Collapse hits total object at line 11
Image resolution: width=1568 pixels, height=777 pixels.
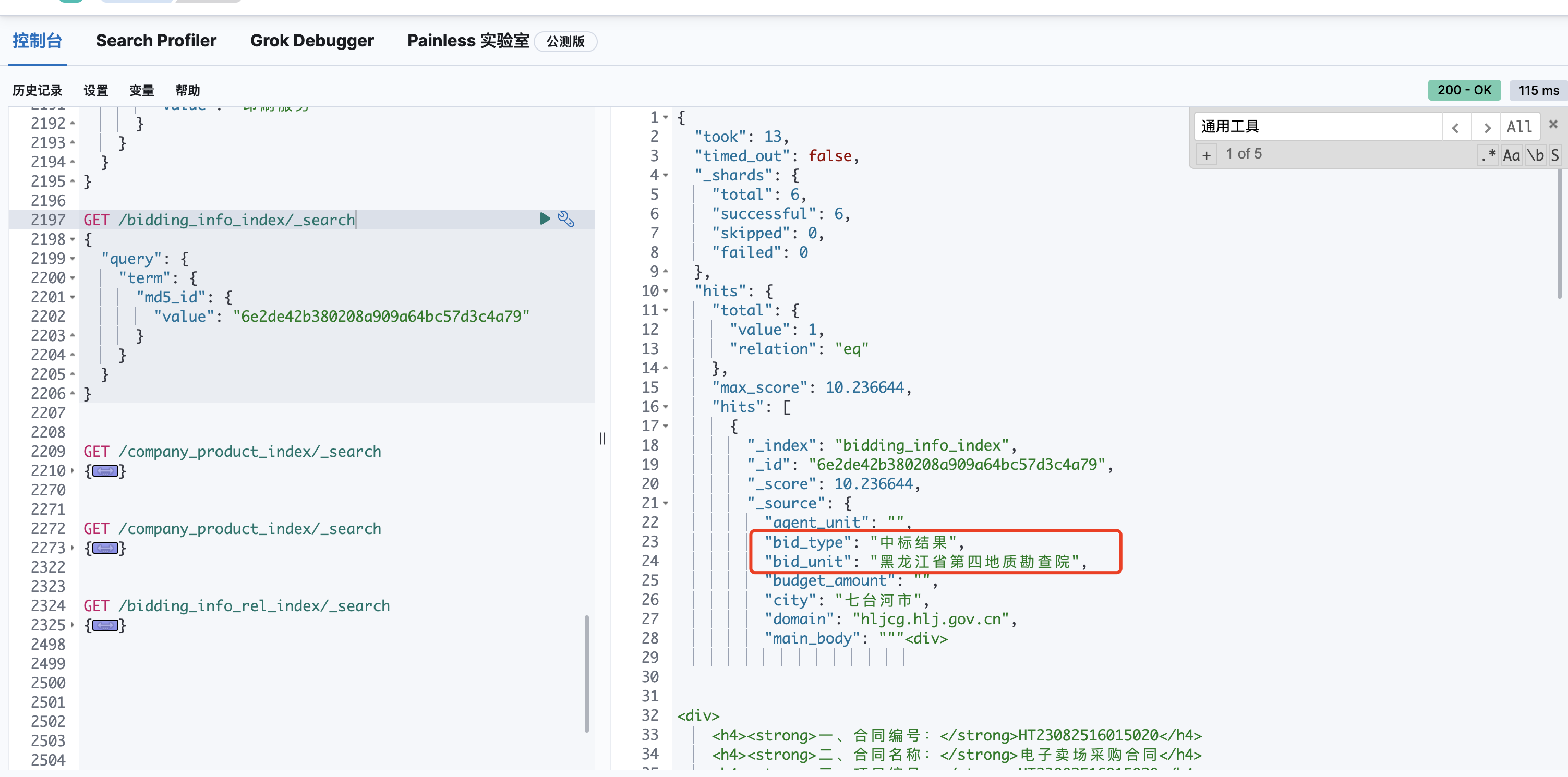(665, 310)
